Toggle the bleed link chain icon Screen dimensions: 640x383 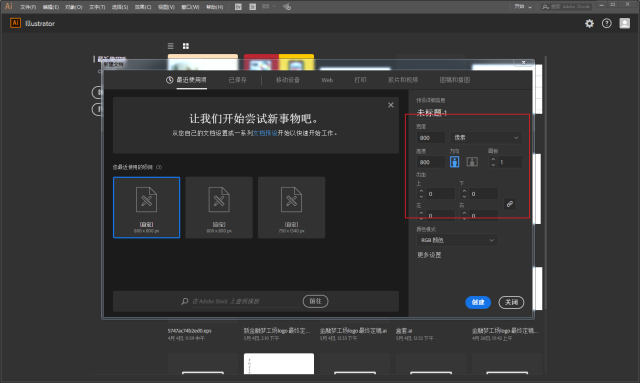coord(509,204)
